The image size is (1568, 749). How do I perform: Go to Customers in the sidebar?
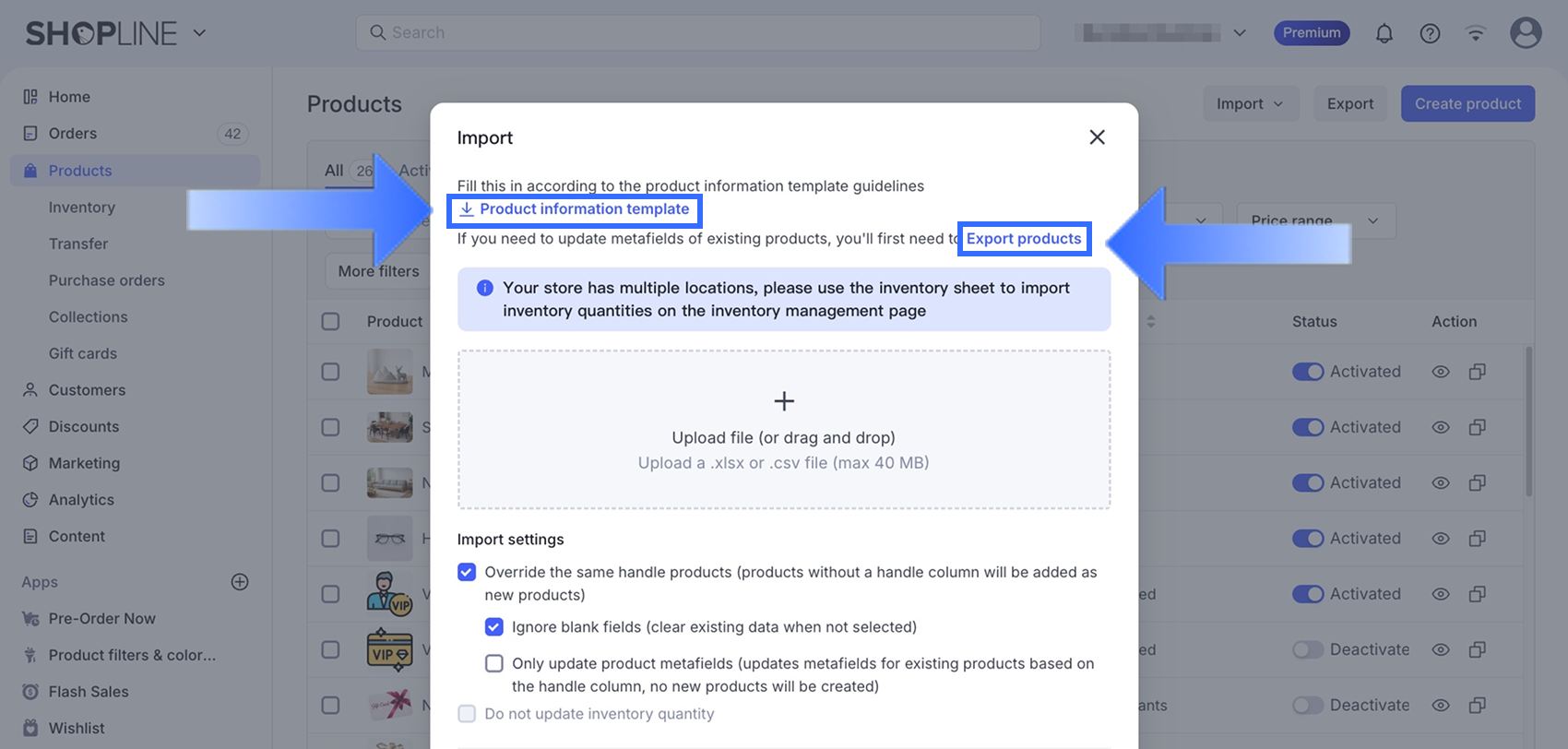(x=87, y=390)
